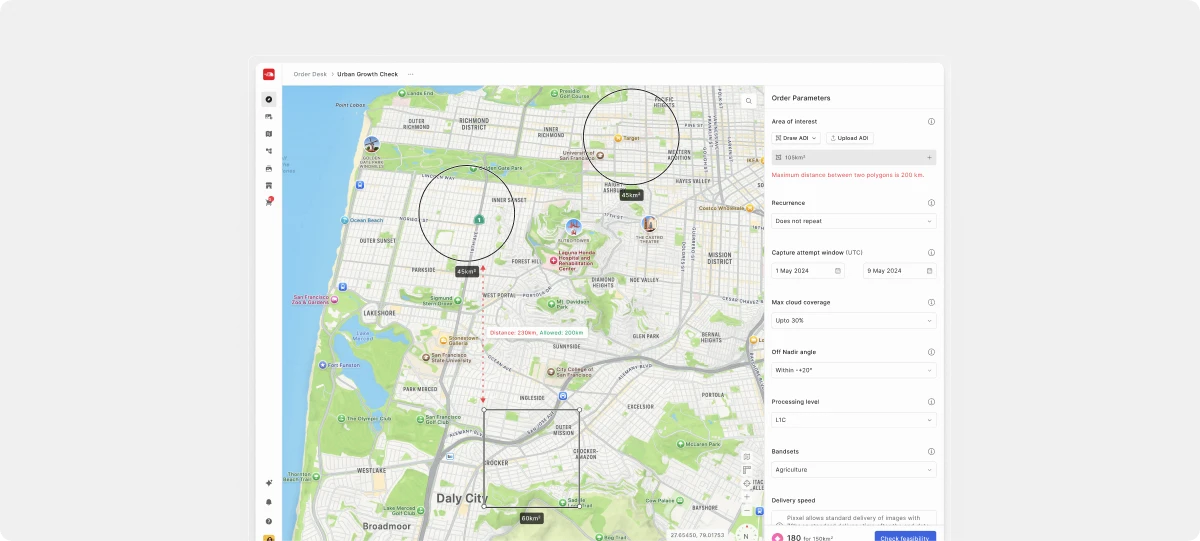Open the more options ellipsis in breadcrumb

410,74
